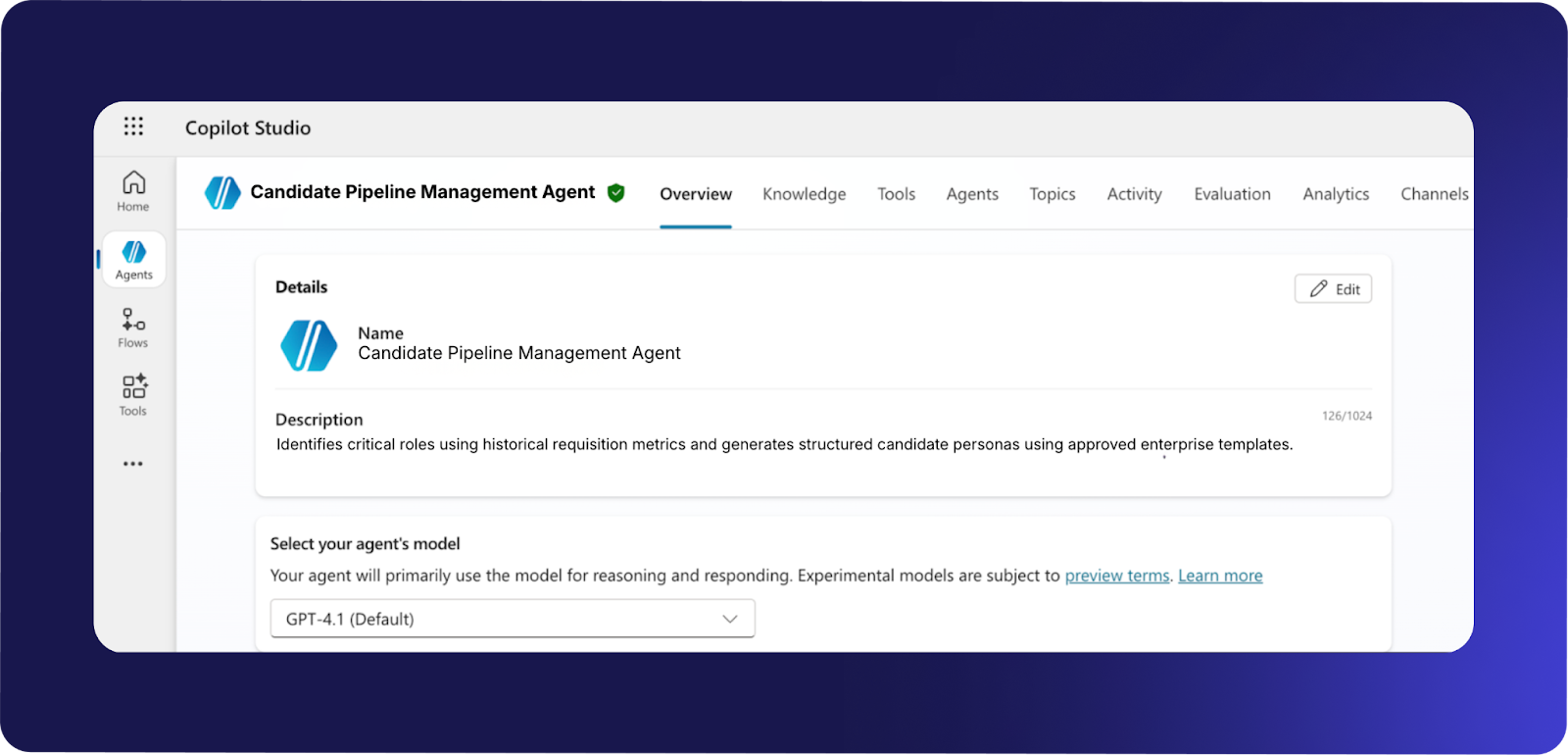The height and width of the screenshot is (755, 1568).
Task: Open the Analytics tab
Action: pyautogui.click(x=1336, y=194)
